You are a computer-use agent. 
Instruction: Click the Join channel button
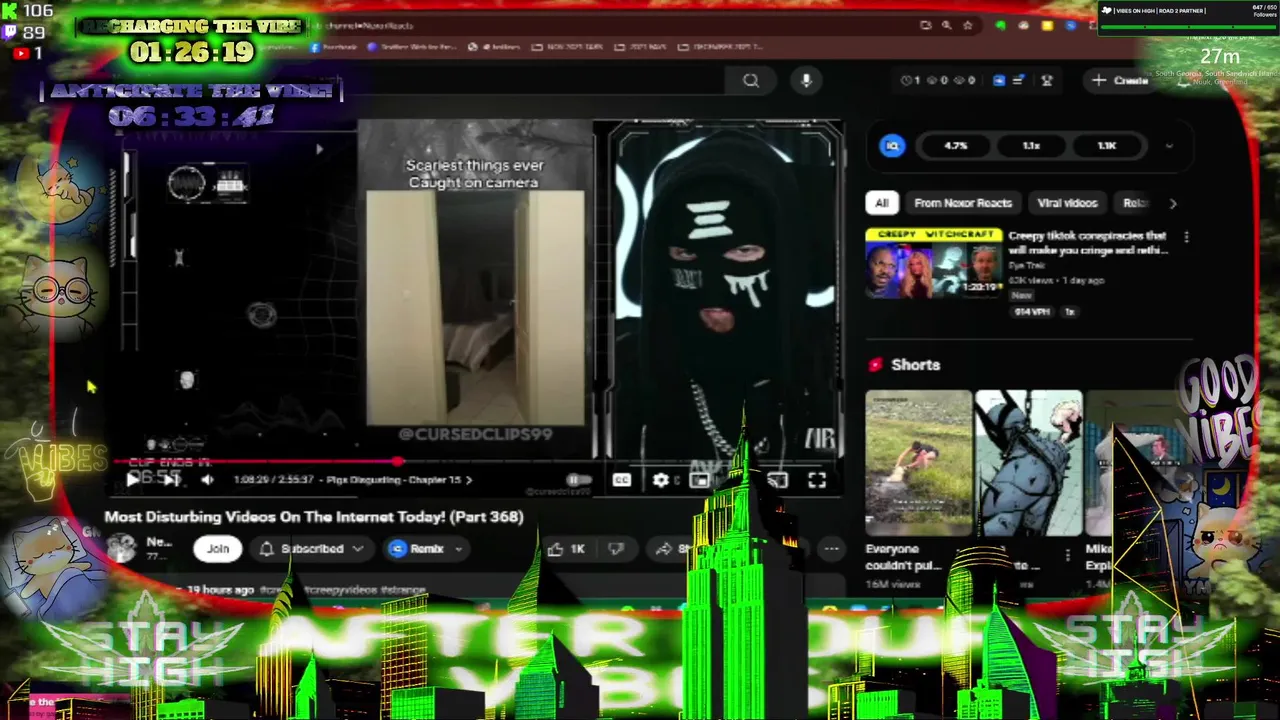click(x=218, y=548)
